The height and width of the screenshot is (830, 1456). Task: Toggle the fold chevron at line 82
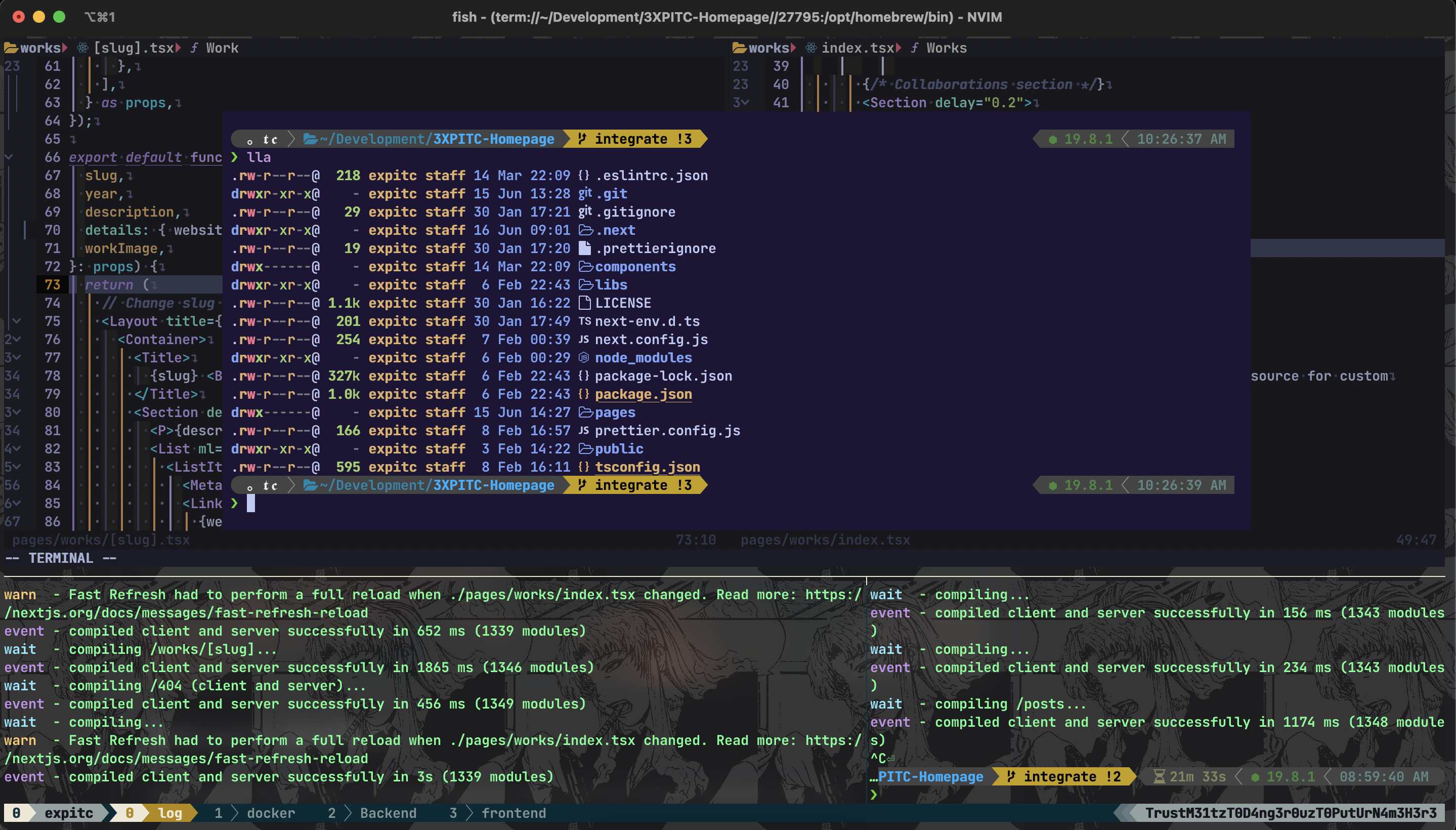[17, 449]
